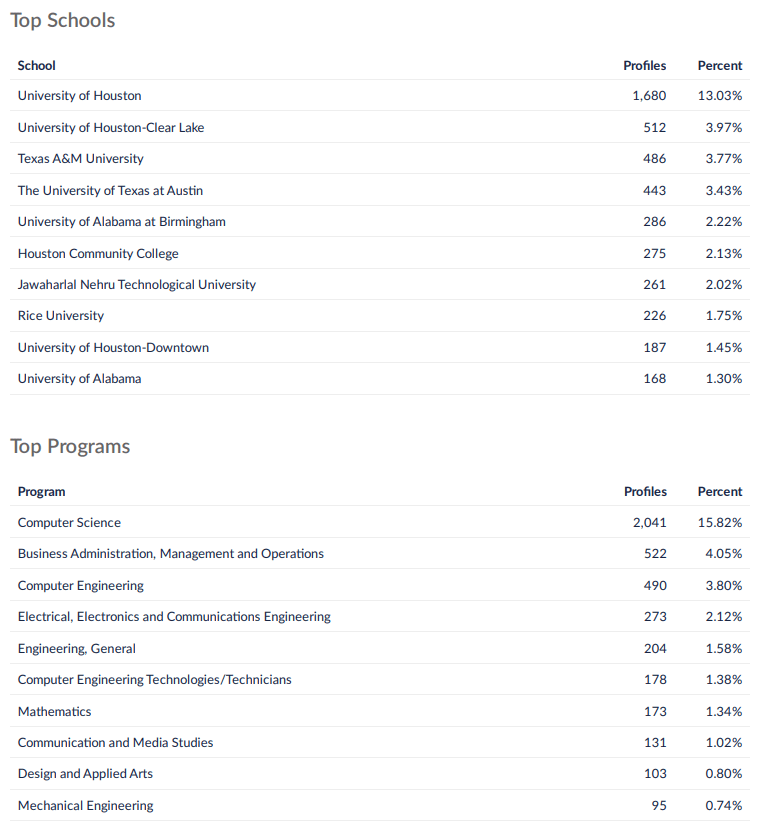This screenshot has width=768, height=834.
Task: Select the Mathematics program entry
Action: click(x=54, y=712)
